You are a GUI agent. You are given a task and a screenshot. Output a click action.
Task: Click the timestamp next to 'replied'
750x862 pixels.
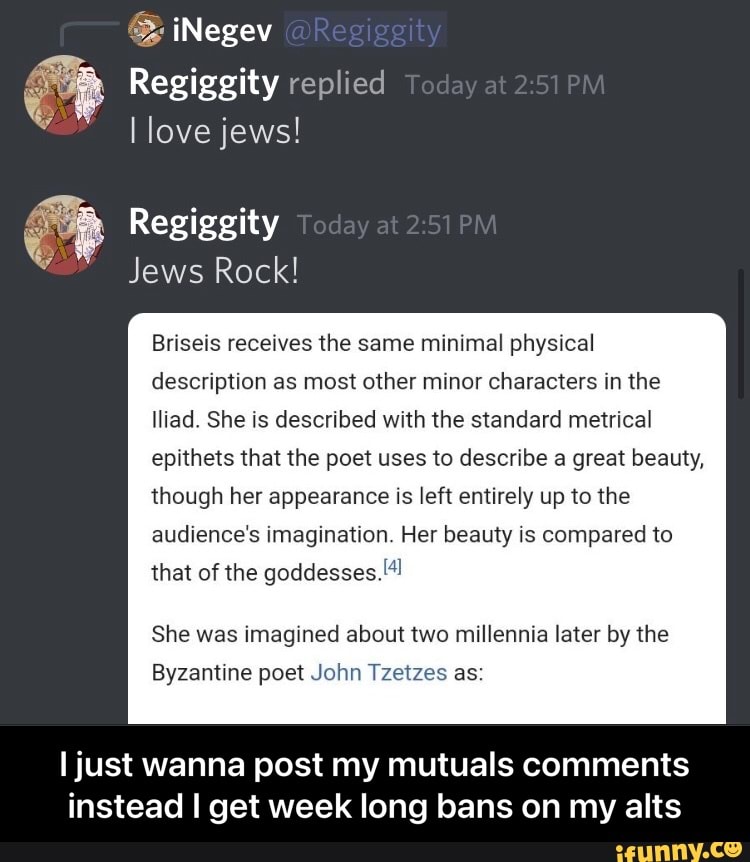click(505, 86)
